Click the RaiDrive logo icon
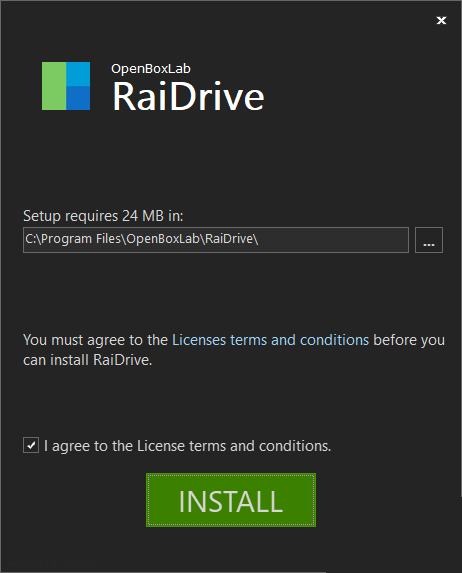462x573 pixels. [66, 86]
